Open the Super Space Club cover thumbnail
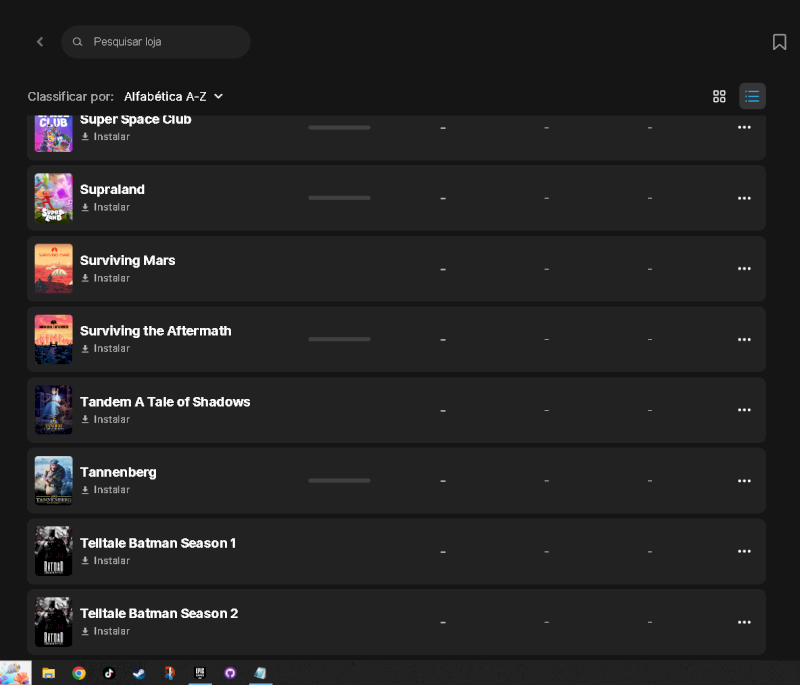 [x=54, y=134]
